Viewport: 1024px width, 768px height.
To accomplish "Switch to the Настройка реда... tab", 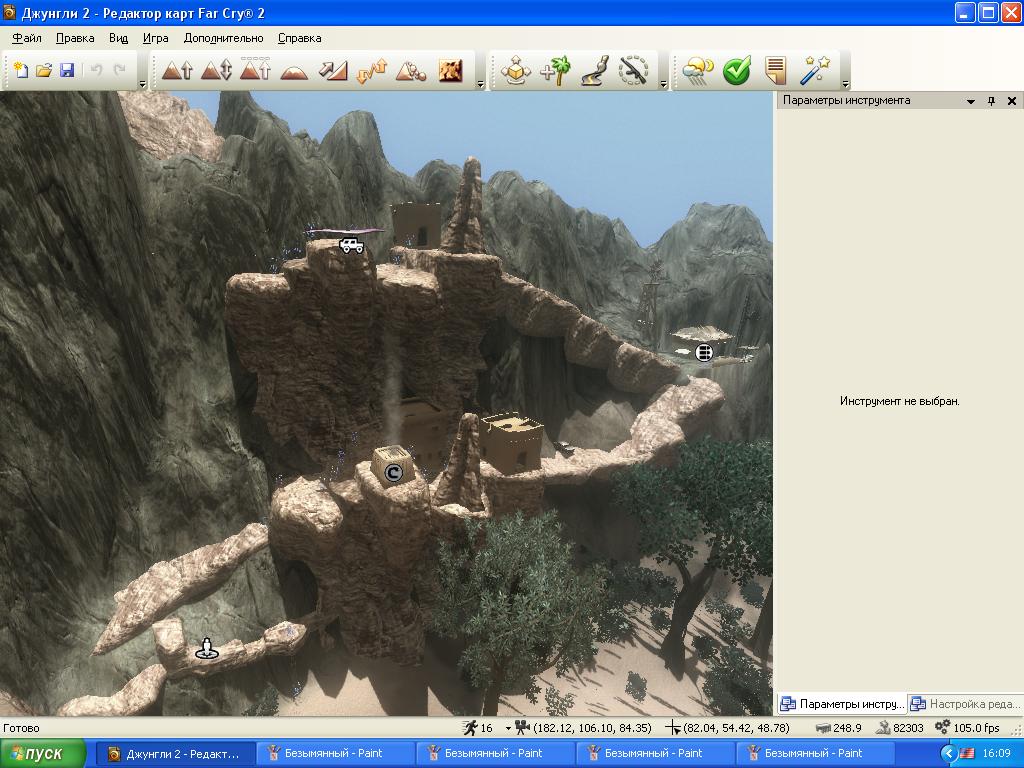I will (965, 704).
